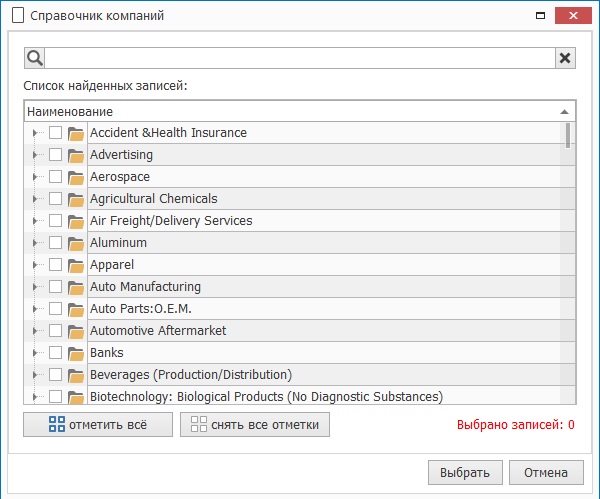Check the Accident &Health Insurance checkbox
The image size is (600, 499).
55,133
